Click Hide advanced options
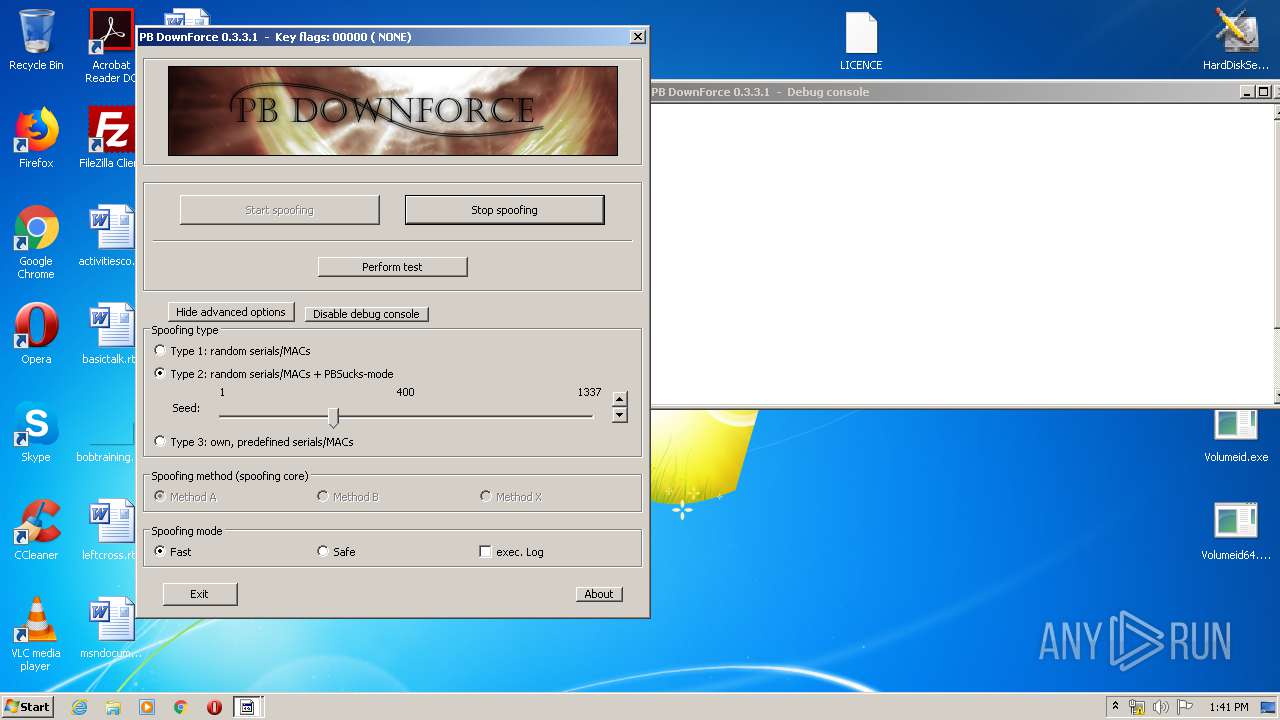1280x720 pixels. click(231, 312)
